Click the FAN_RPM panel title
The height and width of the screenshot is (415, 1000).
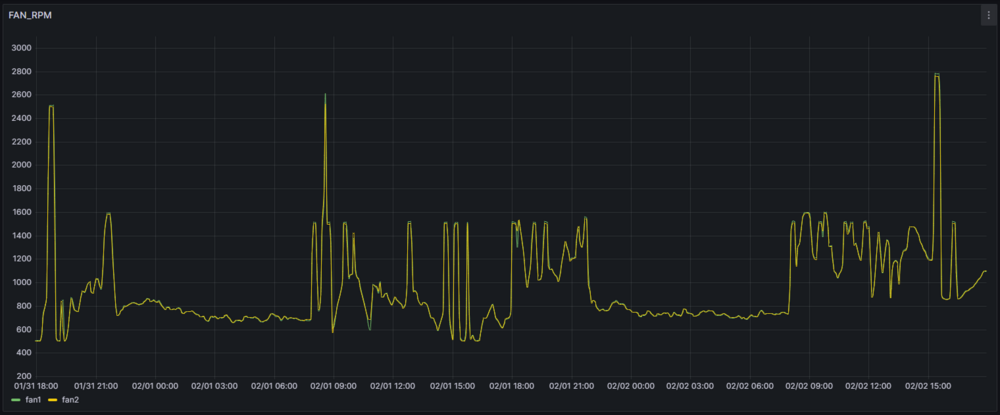(30, 15)
